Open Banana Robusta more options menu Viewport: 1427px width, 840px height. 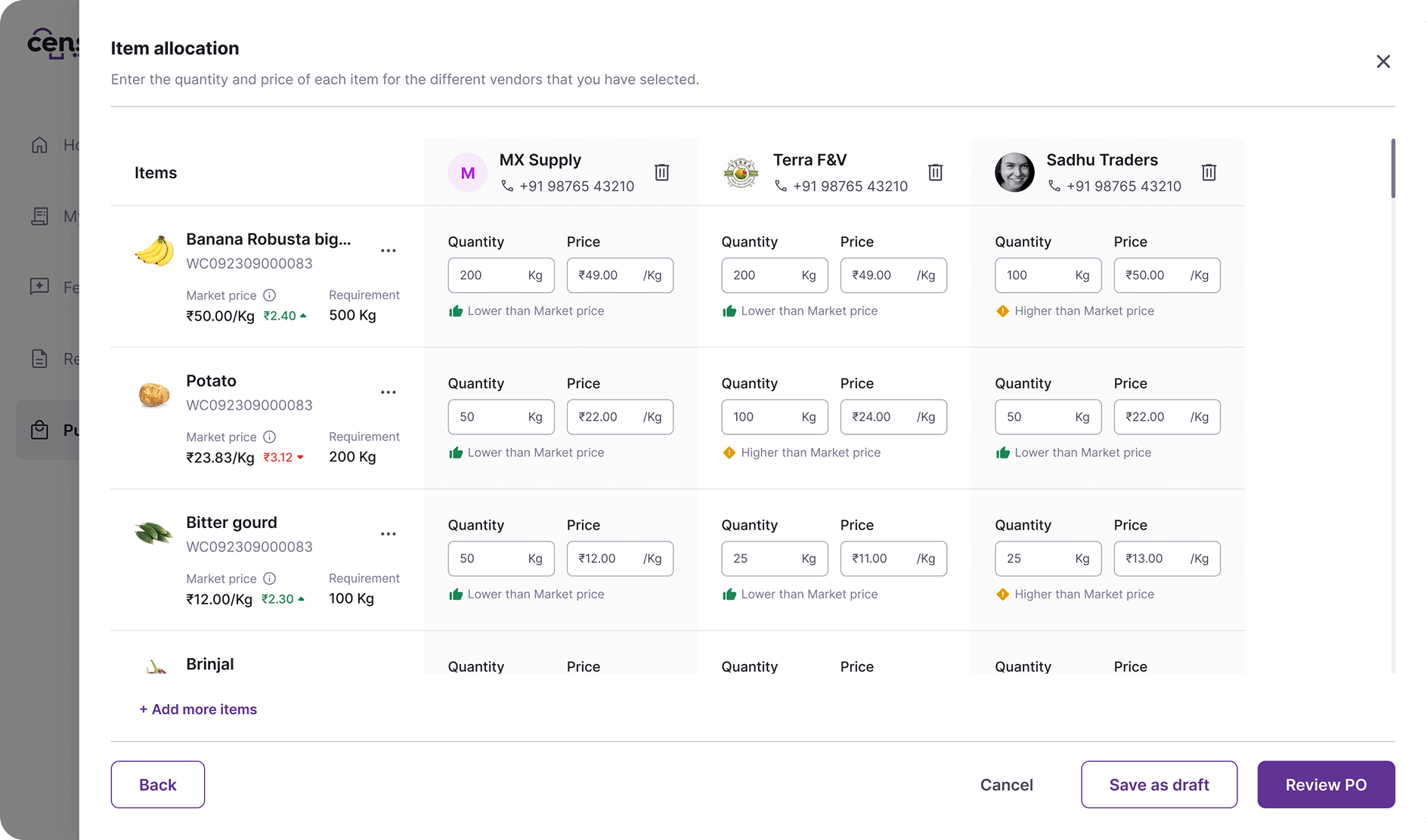(x=388, y=251)
